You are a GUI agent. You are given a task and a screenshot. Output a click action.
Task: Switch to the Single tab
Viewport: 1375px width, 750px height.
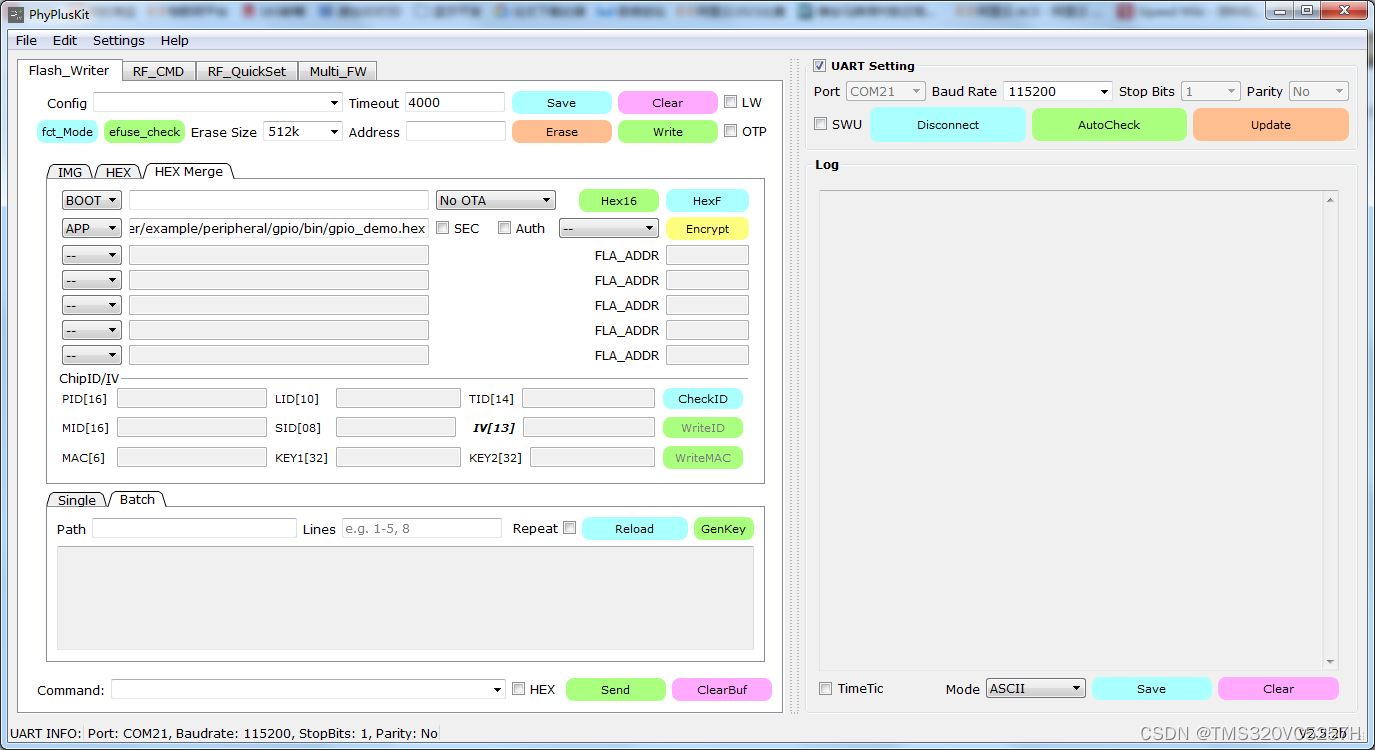tap(77, 500)
